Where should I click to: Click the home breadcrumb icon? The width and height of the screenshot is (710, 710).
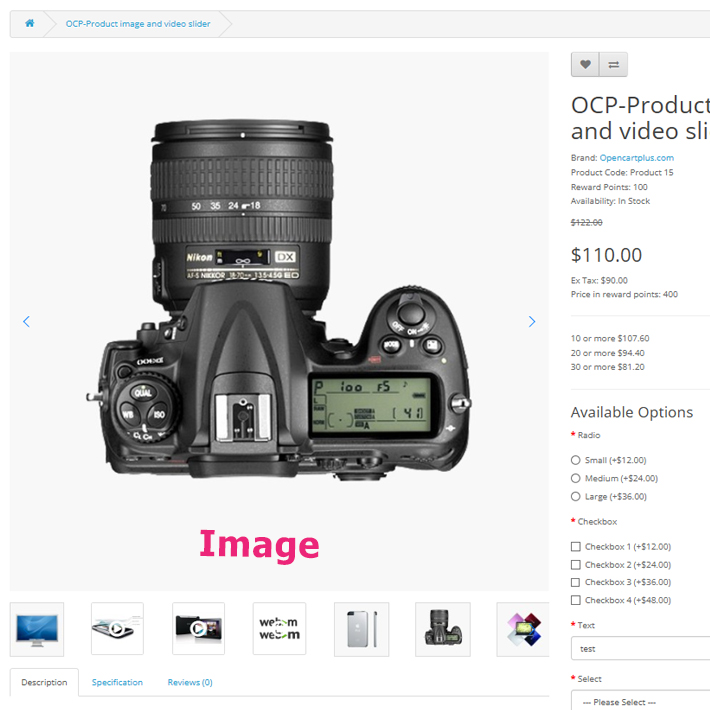[29, 23]
